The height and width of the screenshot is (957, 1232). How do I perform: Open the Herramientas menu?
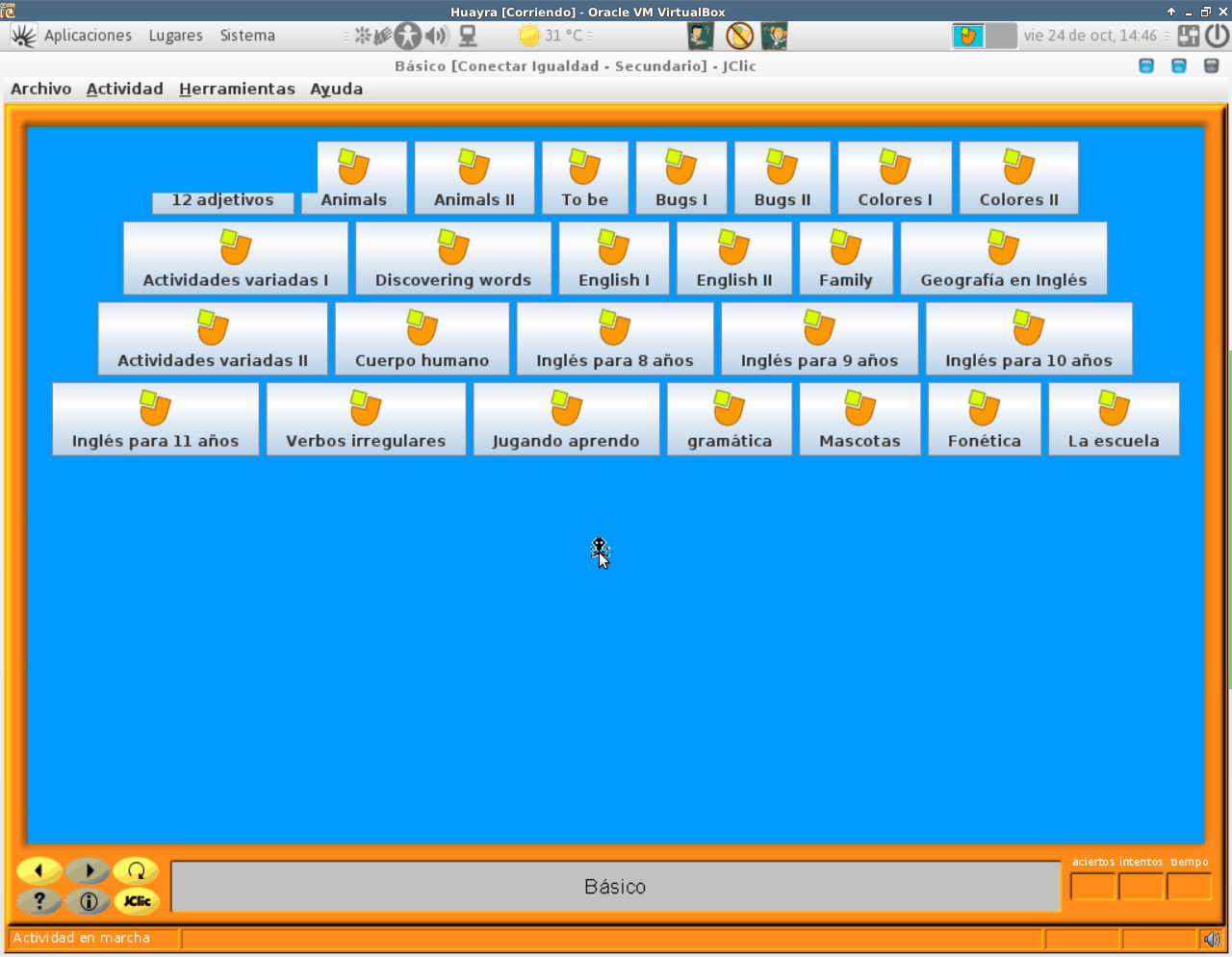237,89
